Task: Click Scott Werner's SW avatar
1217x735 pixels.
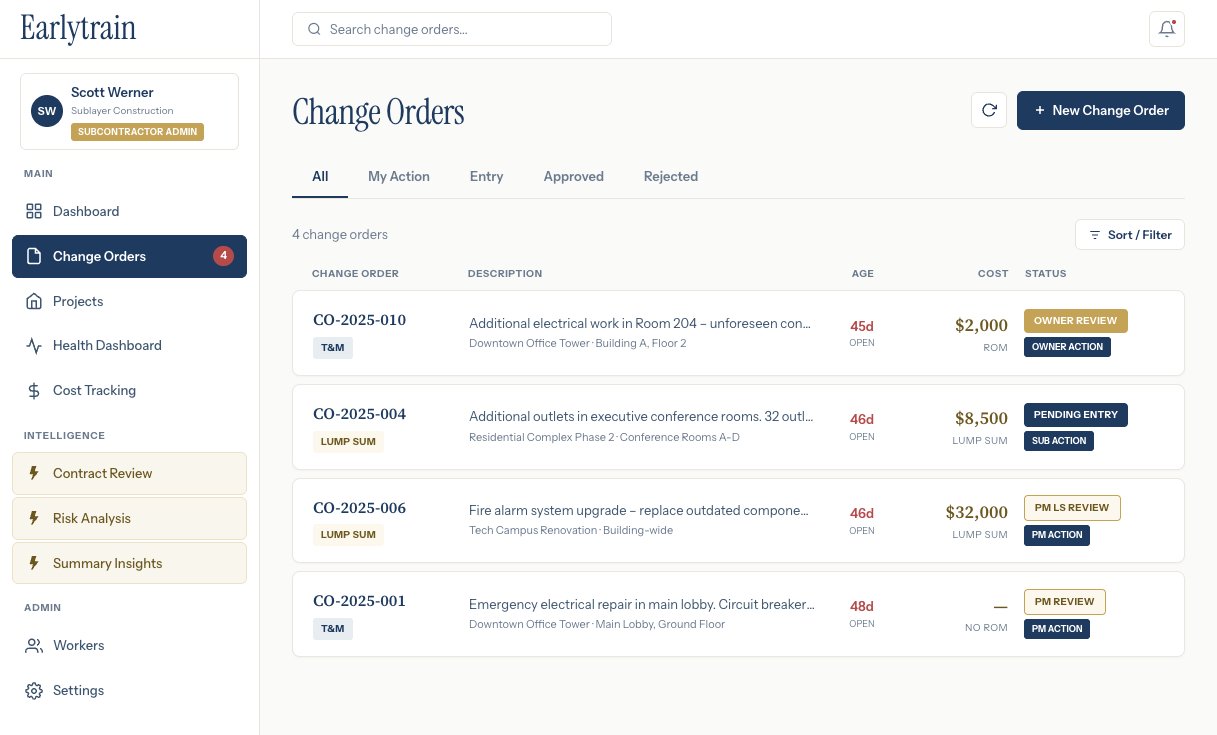Action: (46, 111)
